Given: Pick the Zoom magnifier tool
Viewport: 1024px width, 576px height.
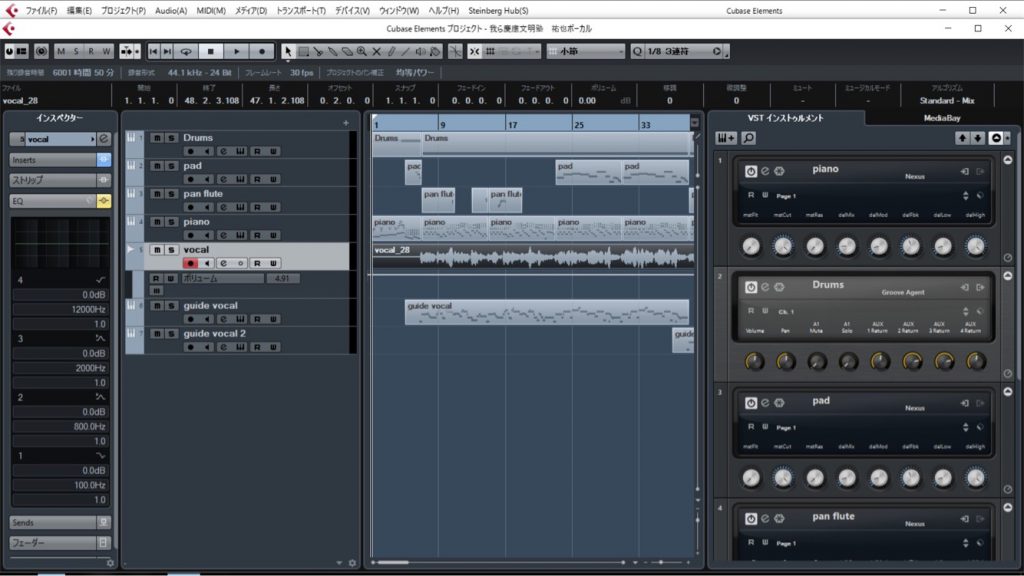Looking at the screenshot, I should coord(361,51).
